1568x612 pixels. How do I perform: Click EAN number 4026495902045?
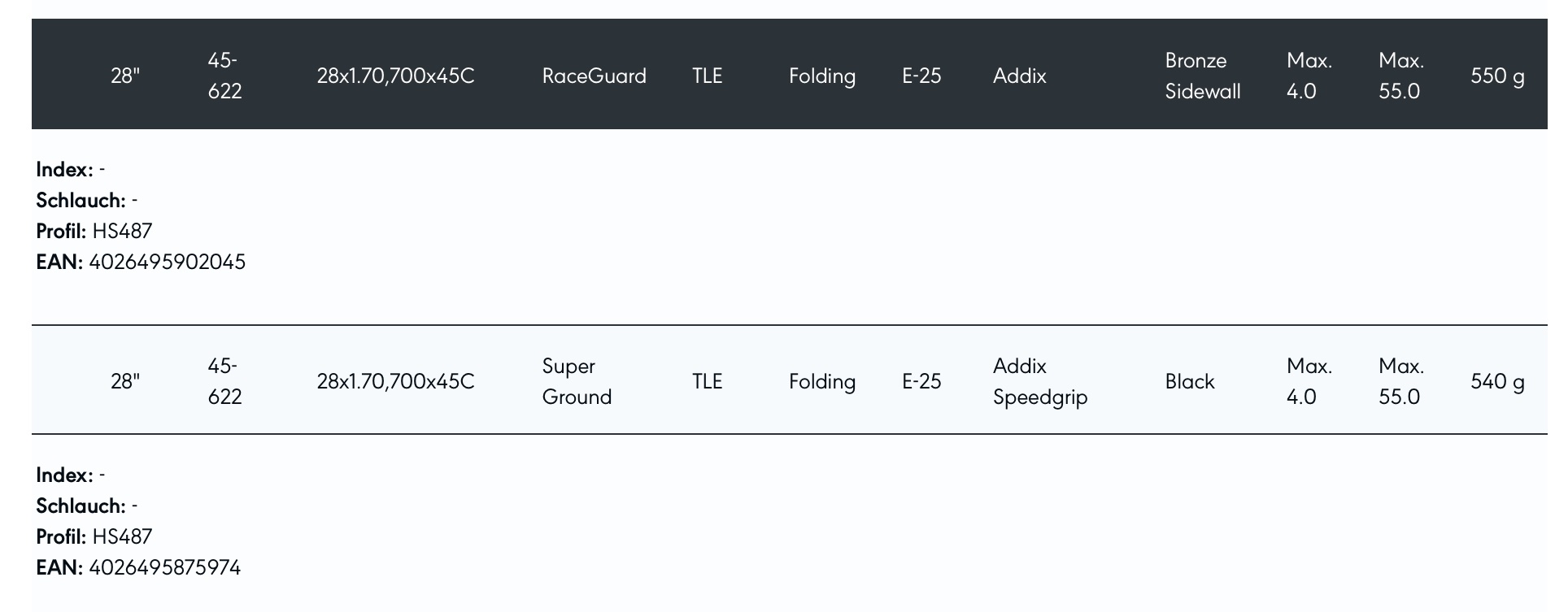pos(167,262)
